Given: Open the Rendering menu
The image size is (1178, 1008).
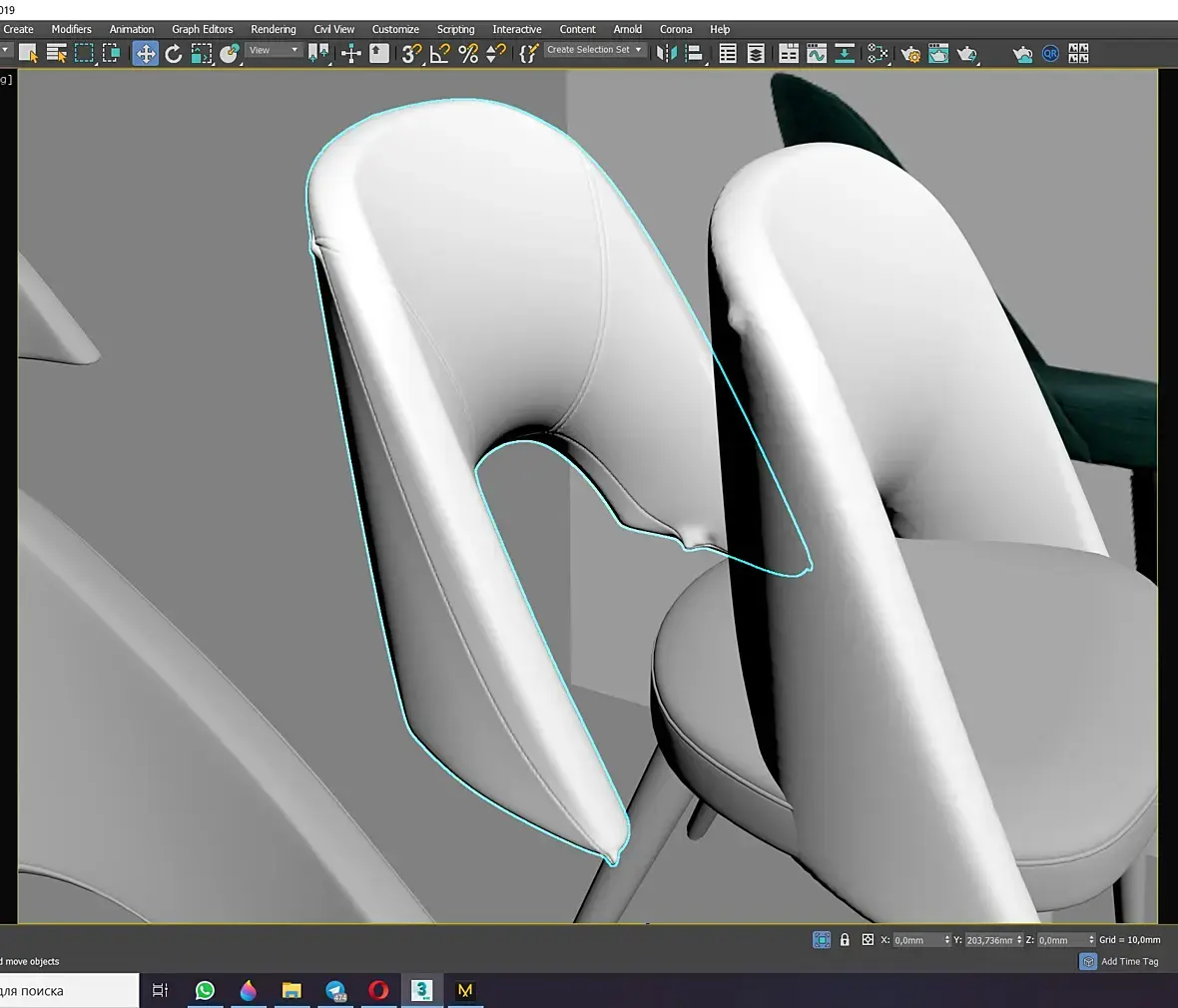Looking at the screenshot, I should (x=273, y=29).
